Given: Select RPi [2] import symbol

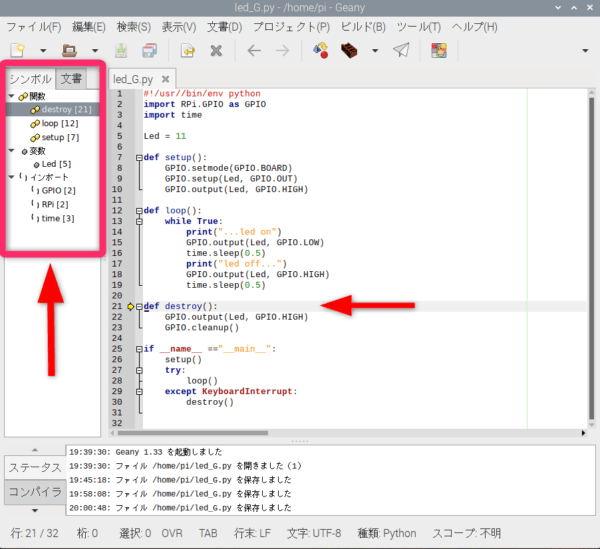Looking at the screenshot, I should [x=53, y=204].
